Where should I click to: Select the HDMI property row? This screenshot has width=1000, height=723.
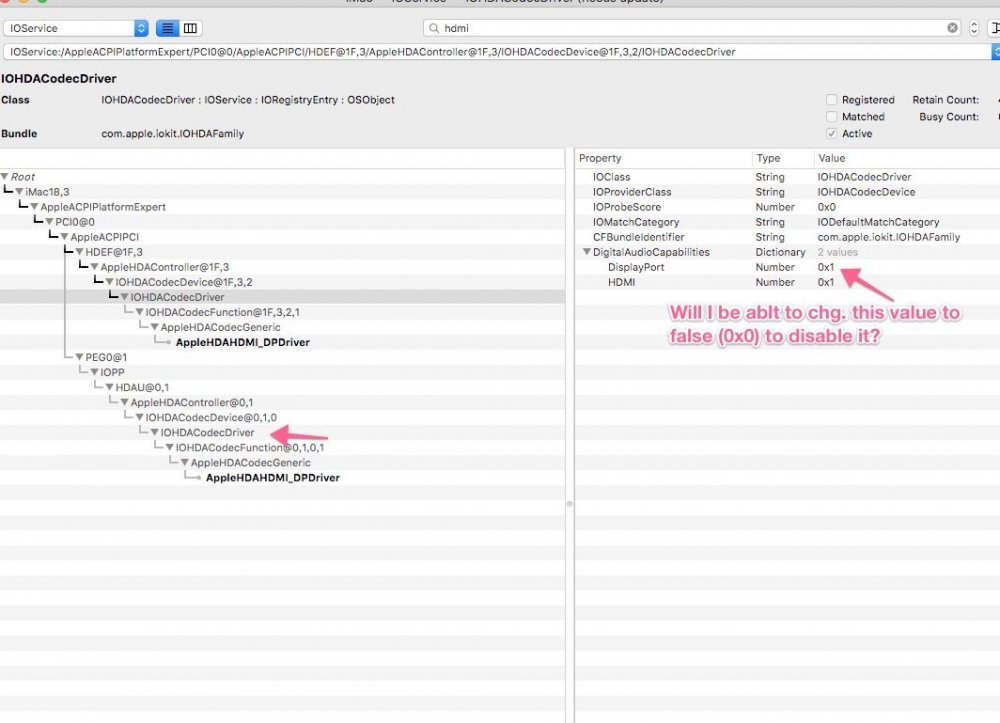coord(788,282)
